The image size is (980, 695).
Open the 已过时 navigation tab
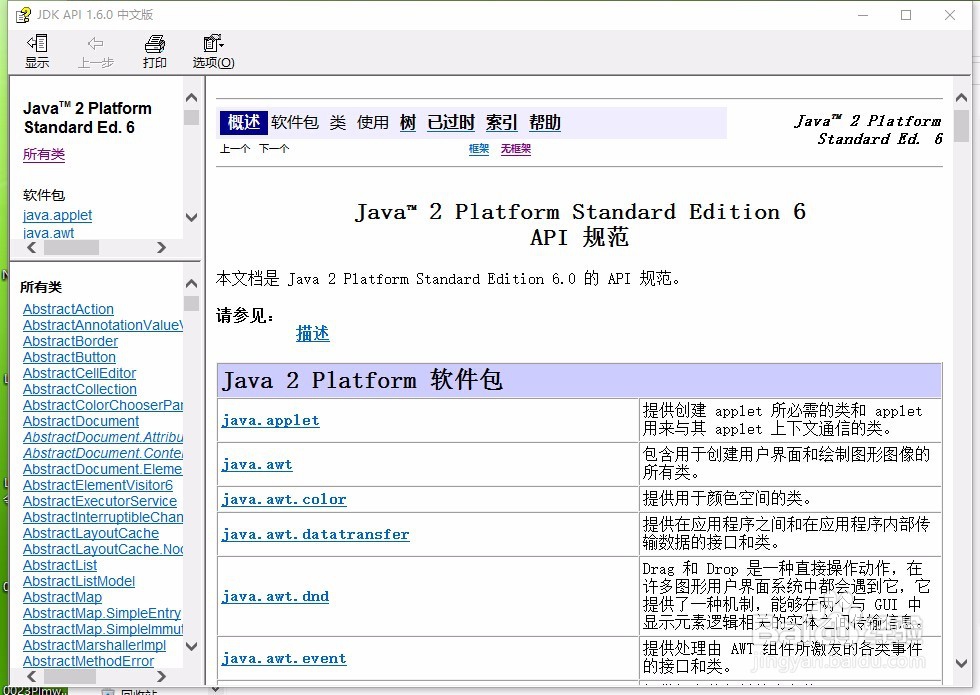451,122
